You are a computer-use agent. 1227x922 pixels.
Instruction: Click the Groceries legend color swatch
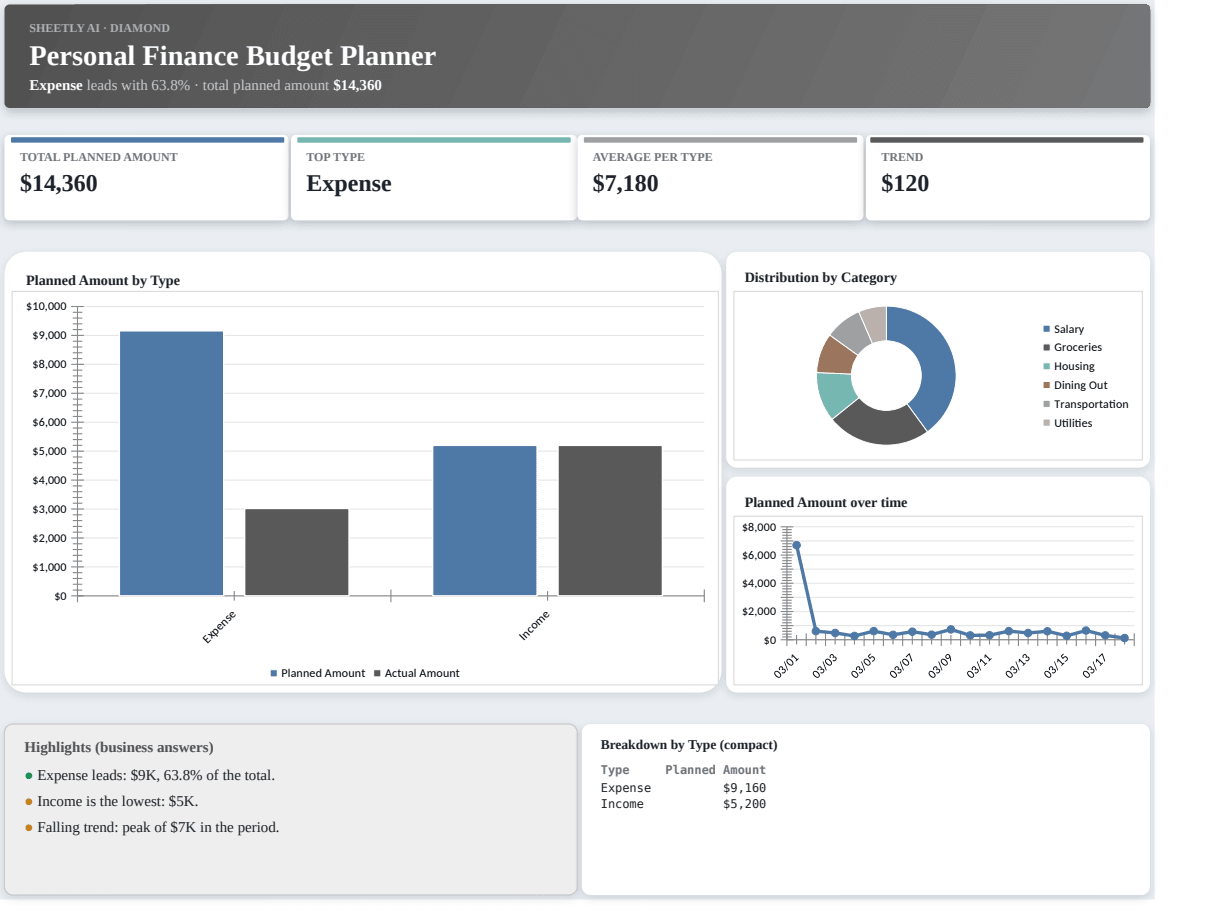[x=1047, y=347]
